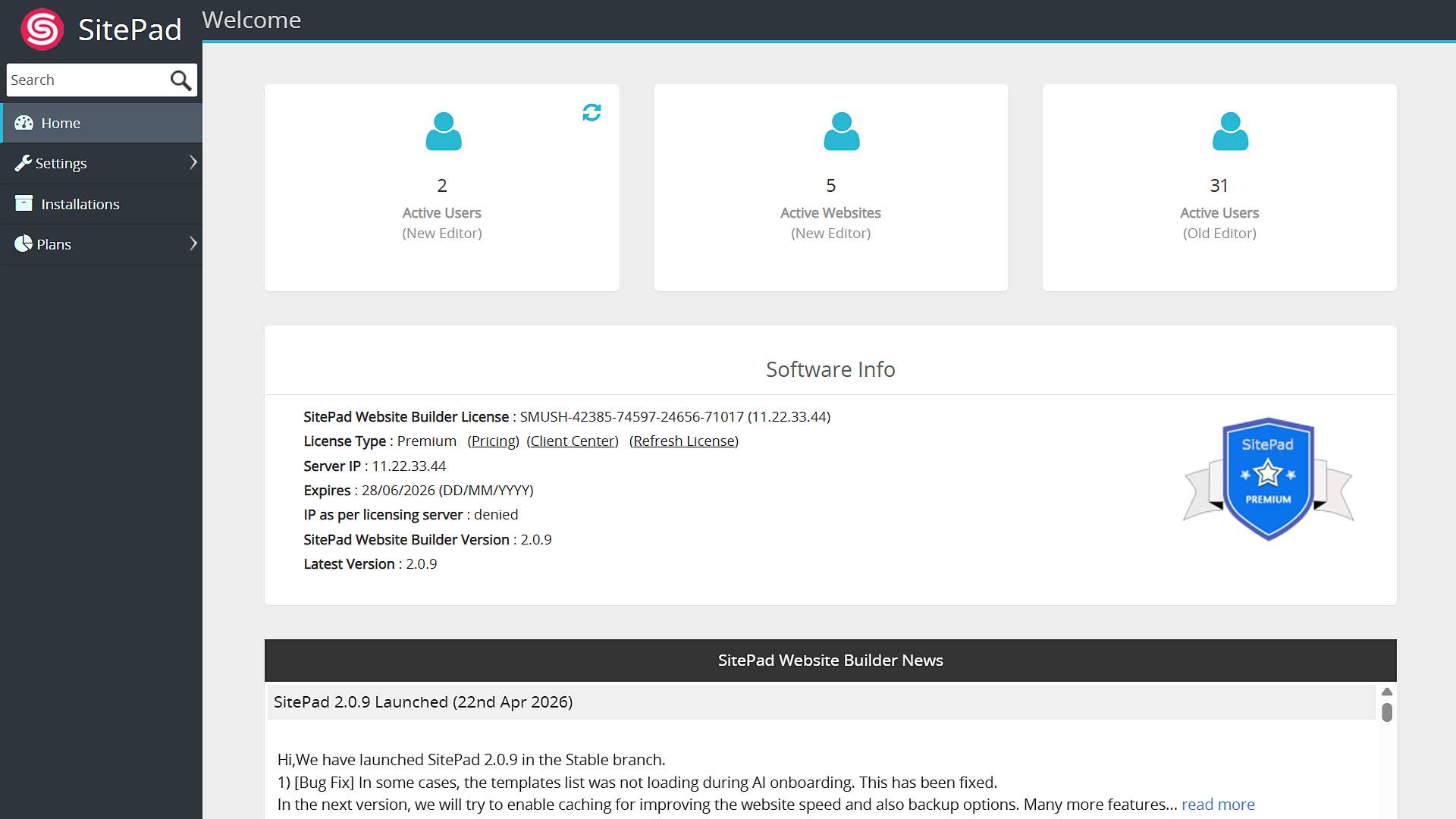
Task: Click the SitePad swirl logo icon
Action: click(42, 30)
